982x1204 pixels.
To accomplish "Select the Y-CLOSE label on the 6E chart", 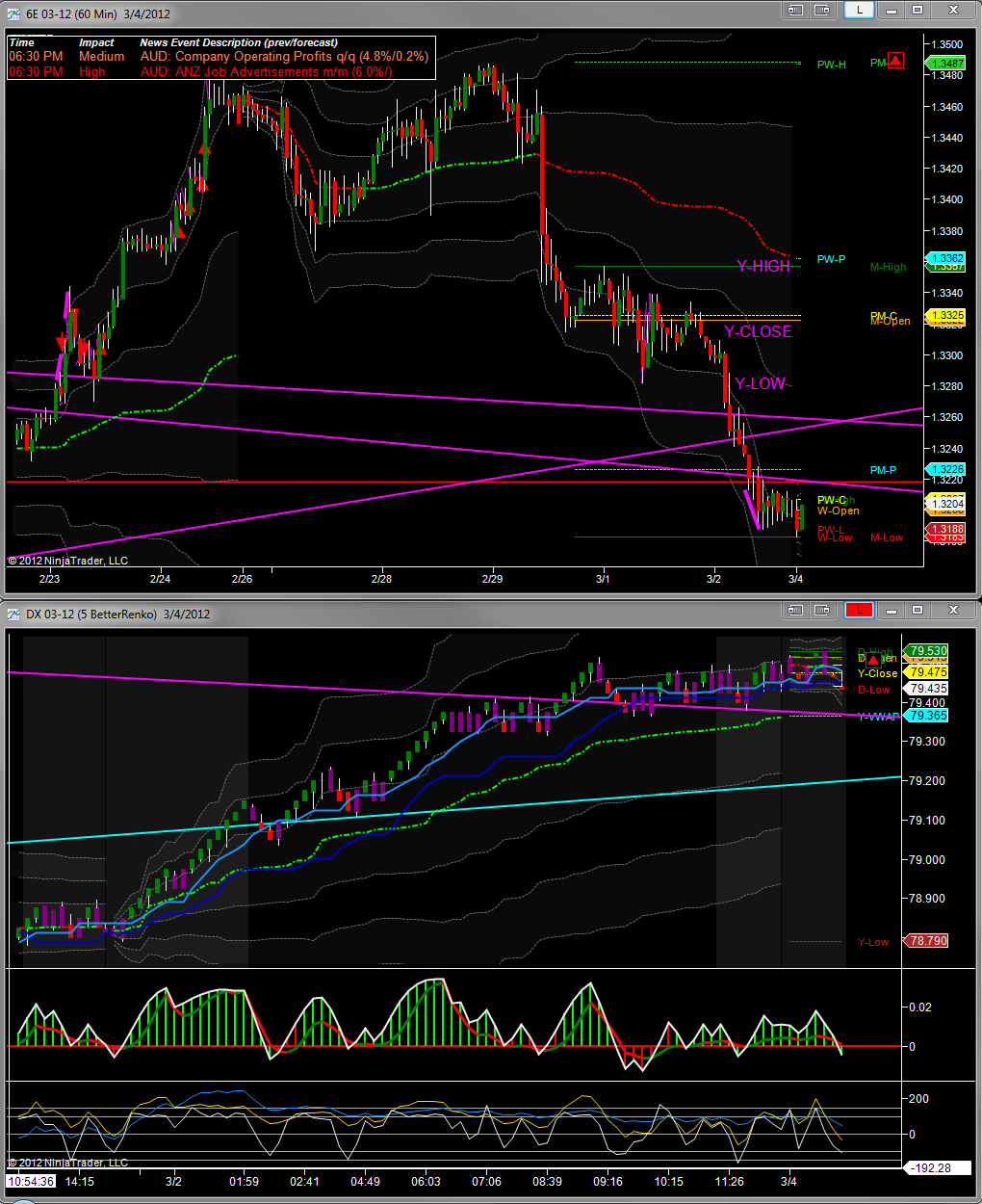I will (x=758, y=331).
